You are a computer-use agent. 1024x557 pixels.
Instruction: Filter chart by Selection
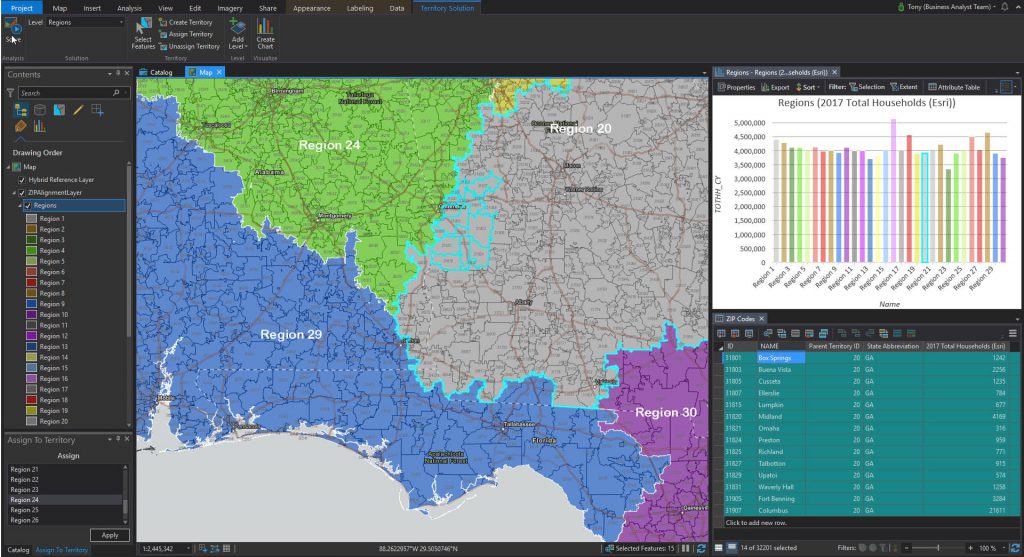tap(866, 87)
